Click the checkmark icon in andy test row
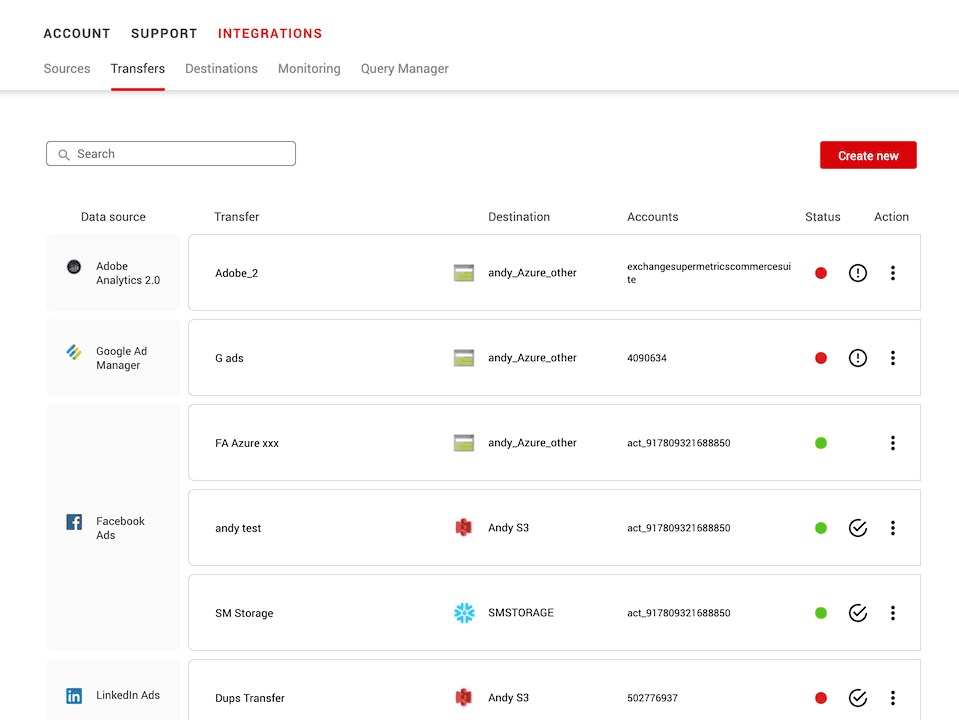This screenshot has width=959, height=720. click(857, 528)
